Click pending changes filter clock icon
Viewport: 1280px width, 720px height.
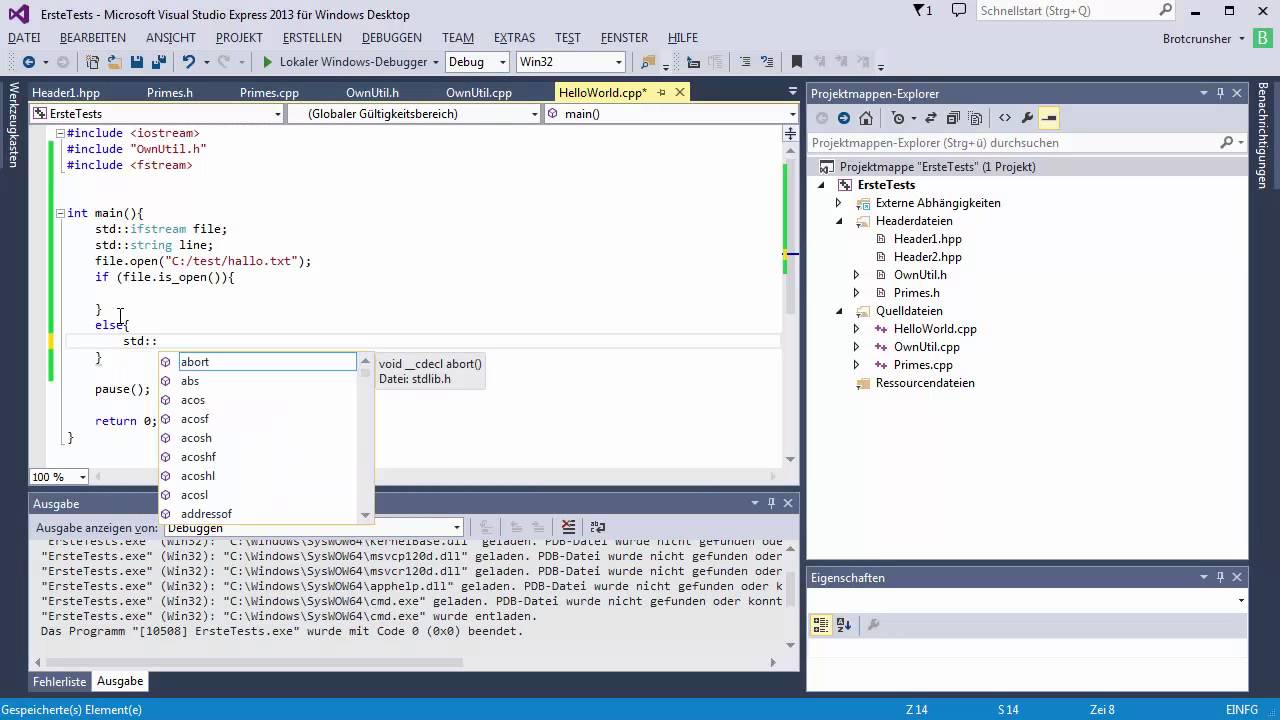pyautogui.click(x=898, y=118)
